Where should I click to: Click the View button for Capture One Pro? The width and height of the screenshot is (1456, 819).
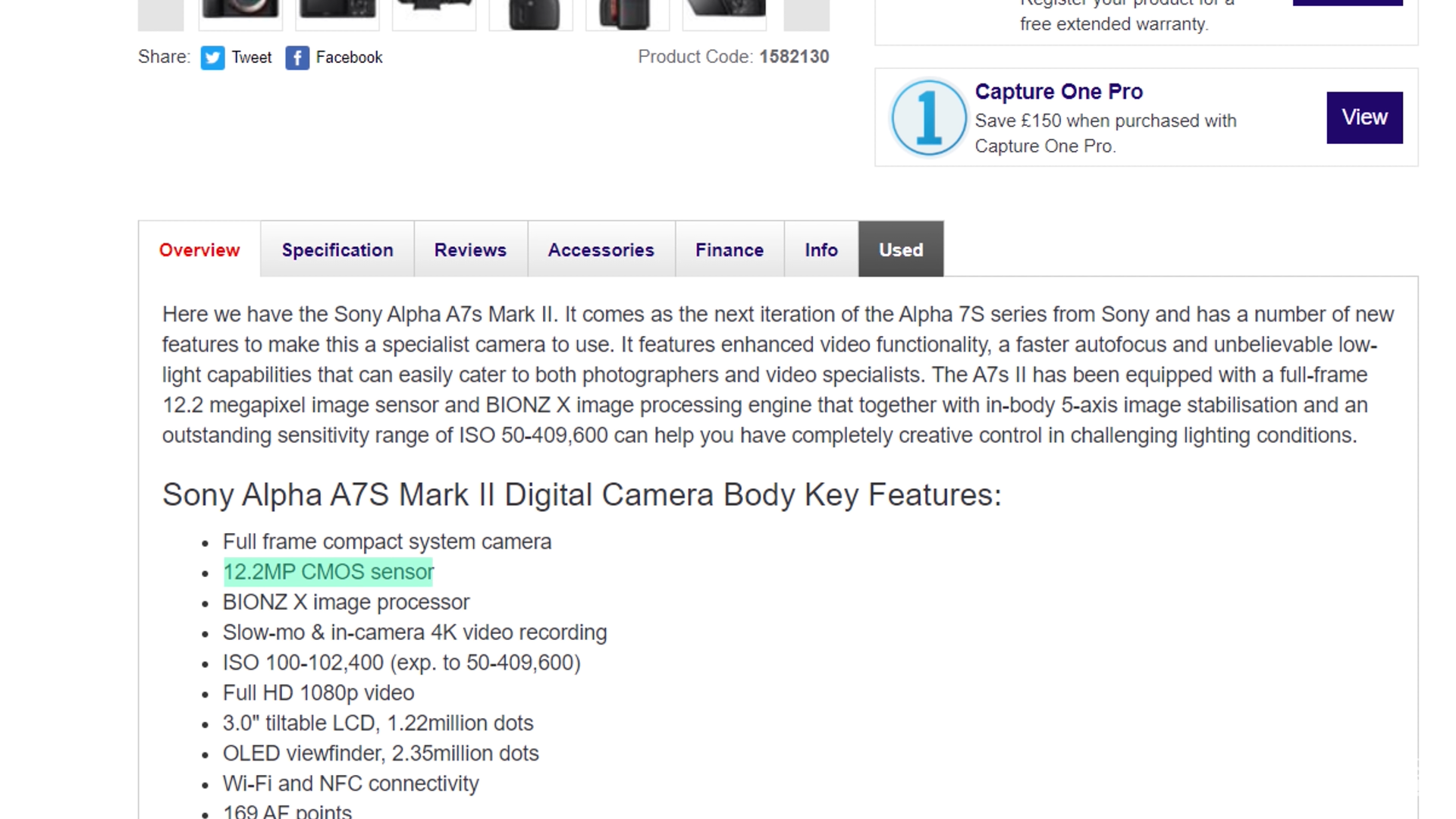point(1364,118)
